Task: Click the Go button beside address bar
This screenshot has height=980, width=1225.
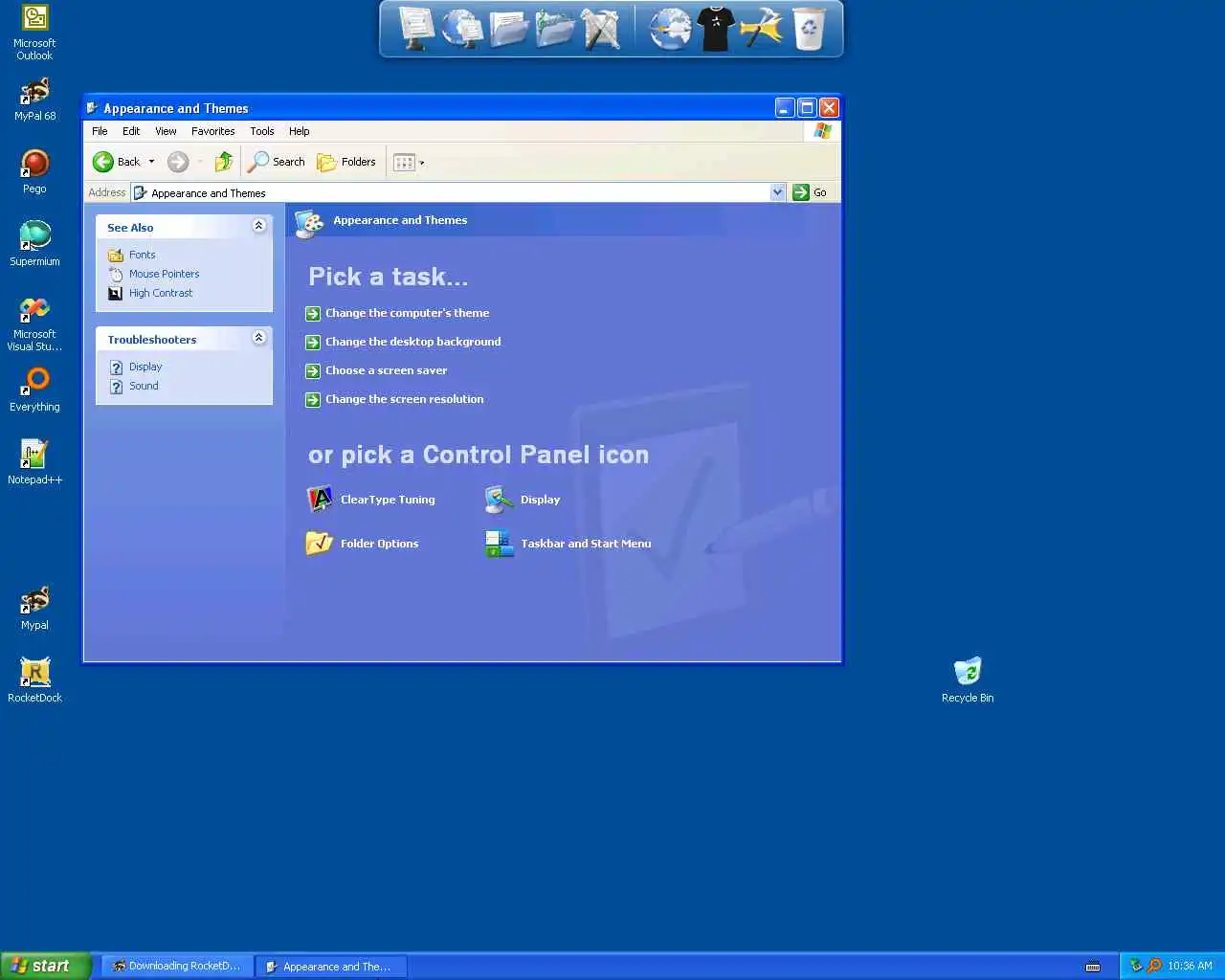Action: point(811,192)
